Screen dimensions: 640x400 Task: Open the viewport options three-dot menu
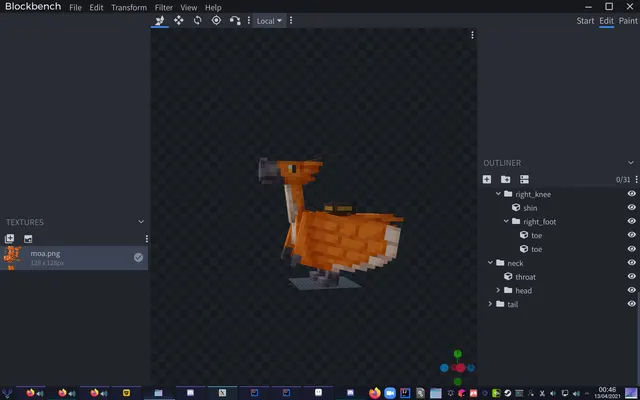point(472,36)
